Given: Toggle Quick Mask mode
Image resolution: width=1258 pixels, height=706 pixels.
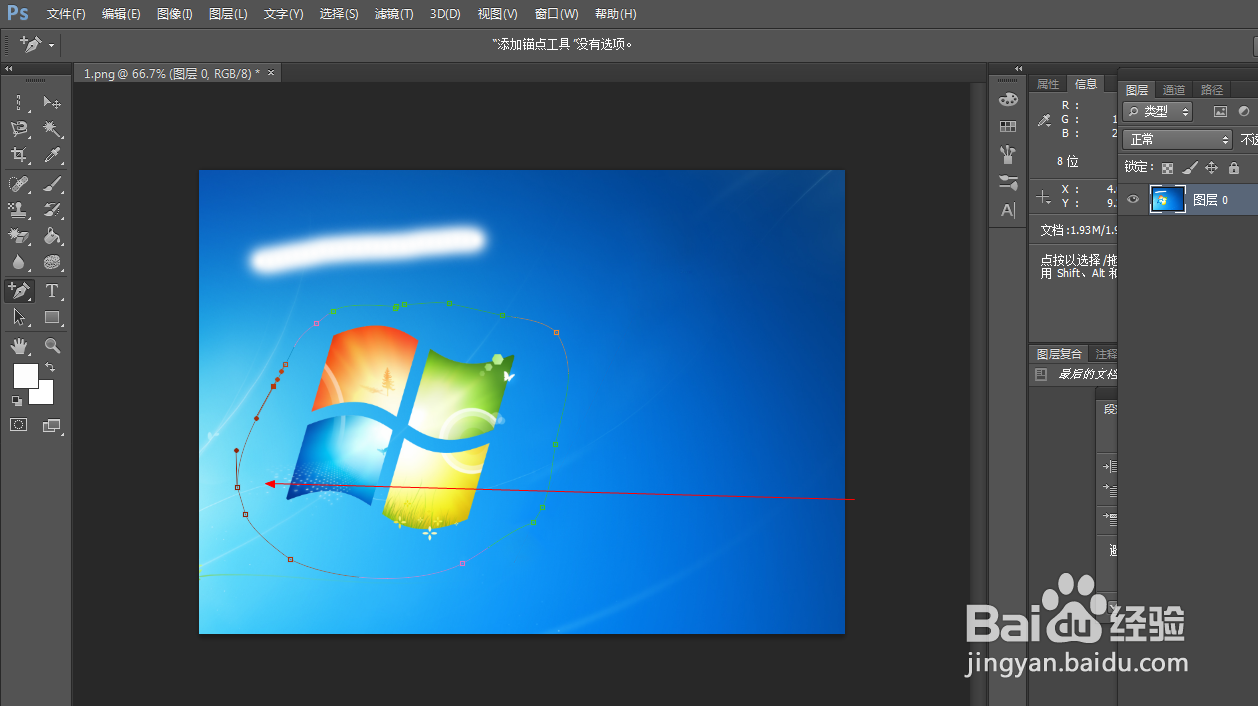Looking at the screenshot, I should [19, 425].
